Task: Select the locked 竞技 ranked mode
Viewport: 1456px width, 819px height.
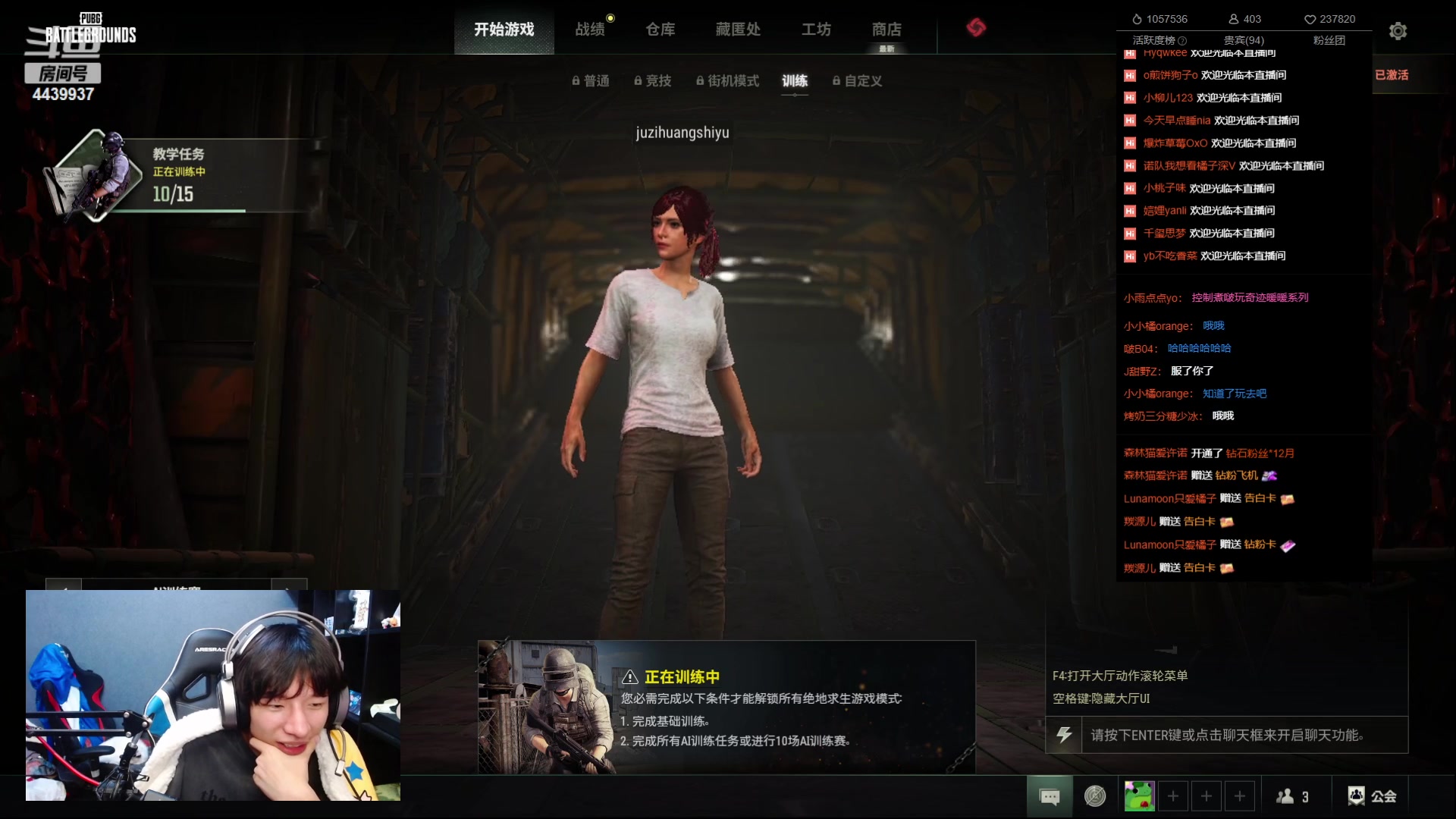Action: coord(653,80)
